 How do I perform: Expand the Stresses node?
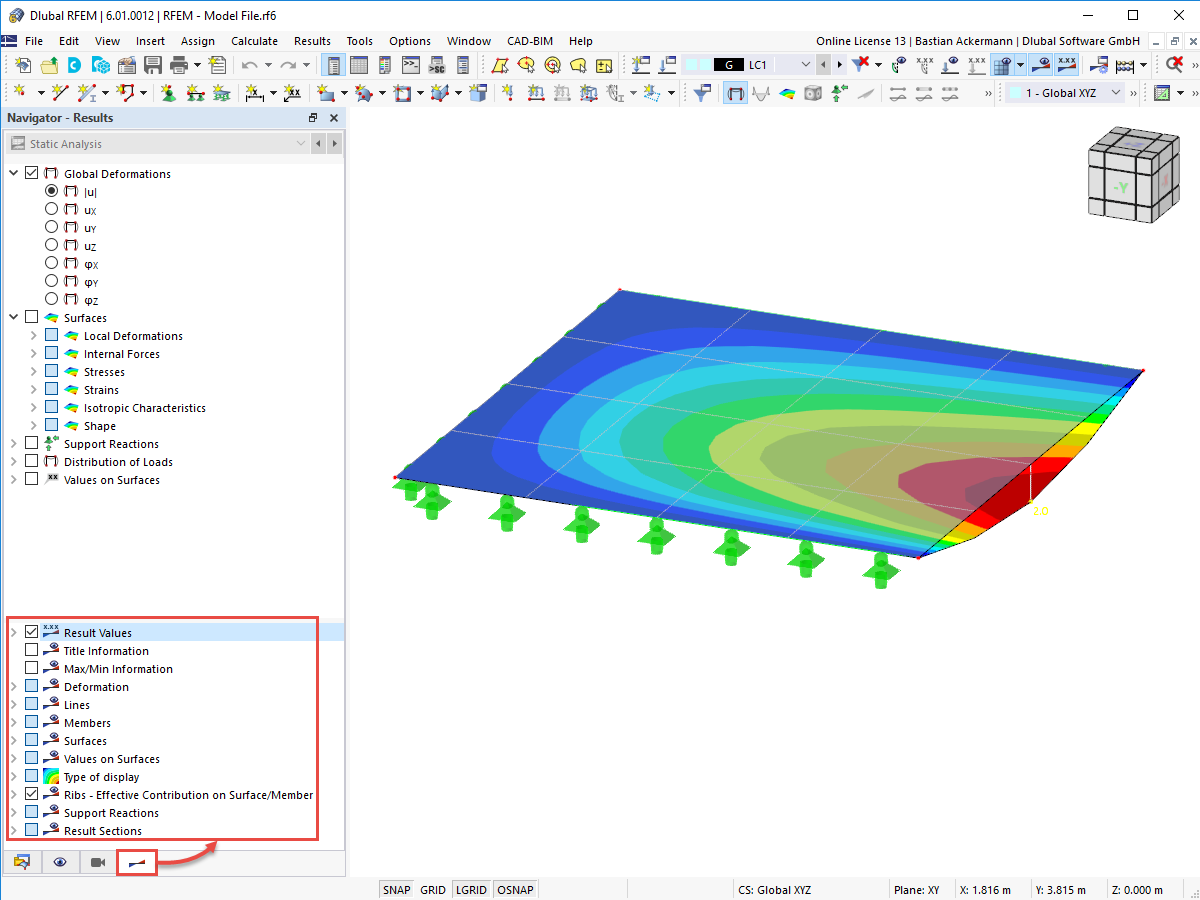point(34,371)
